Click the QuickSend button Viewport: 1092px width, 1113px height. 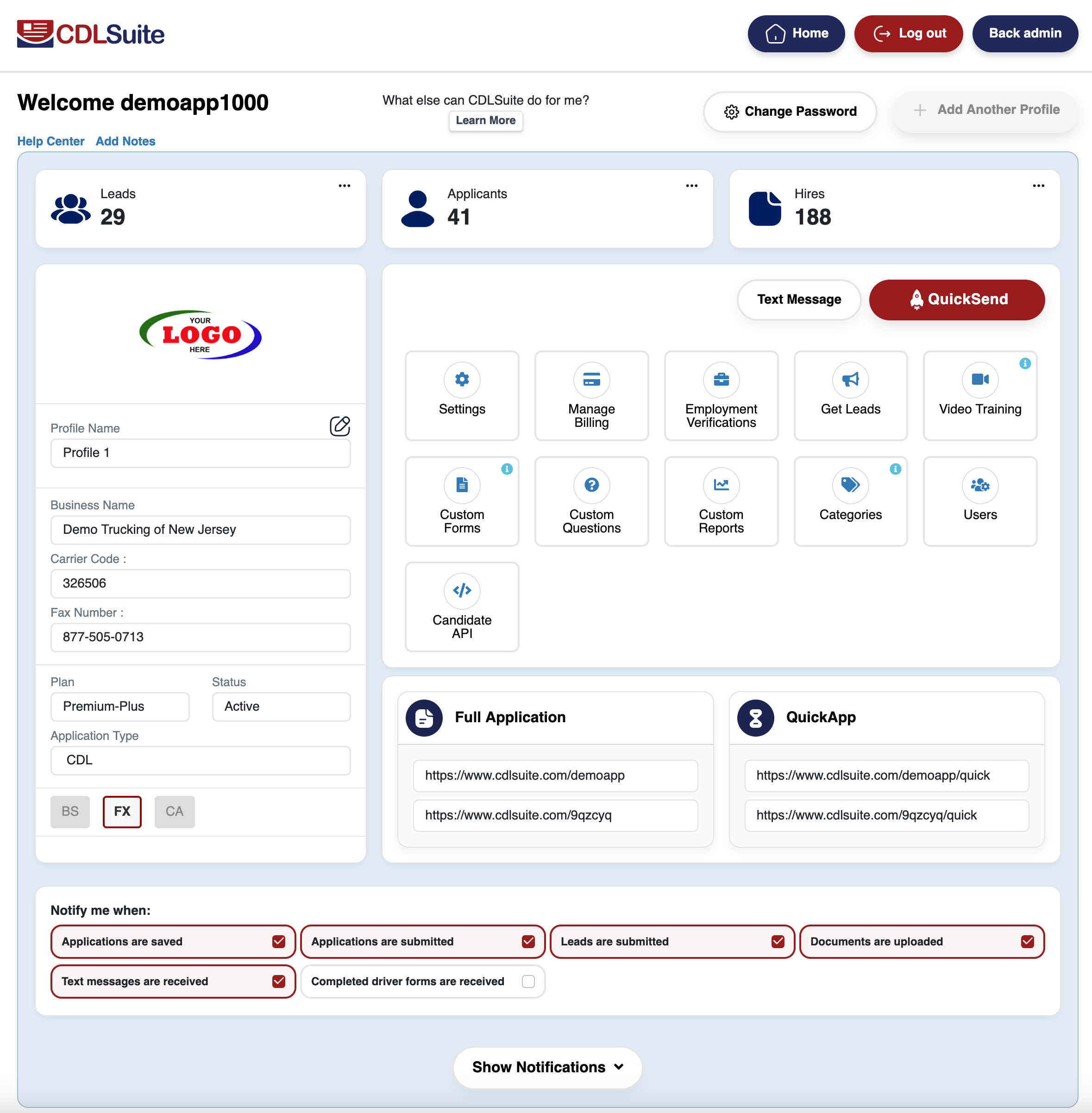[956, 299]
